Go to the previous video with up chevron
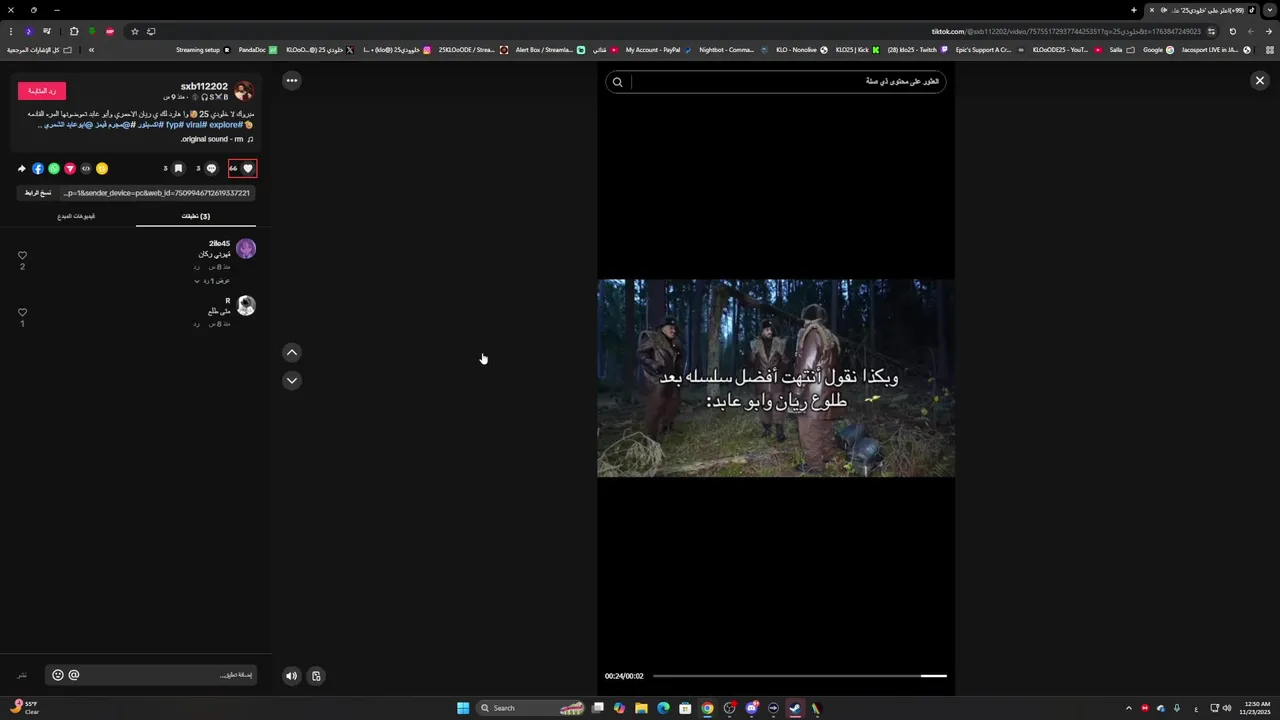The height and width of the screenshot is (720, 1280). pos(292,352)
